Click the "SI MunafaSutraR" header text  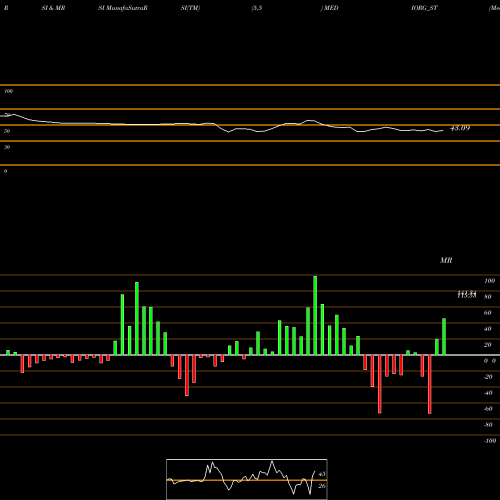click(123, 8)
